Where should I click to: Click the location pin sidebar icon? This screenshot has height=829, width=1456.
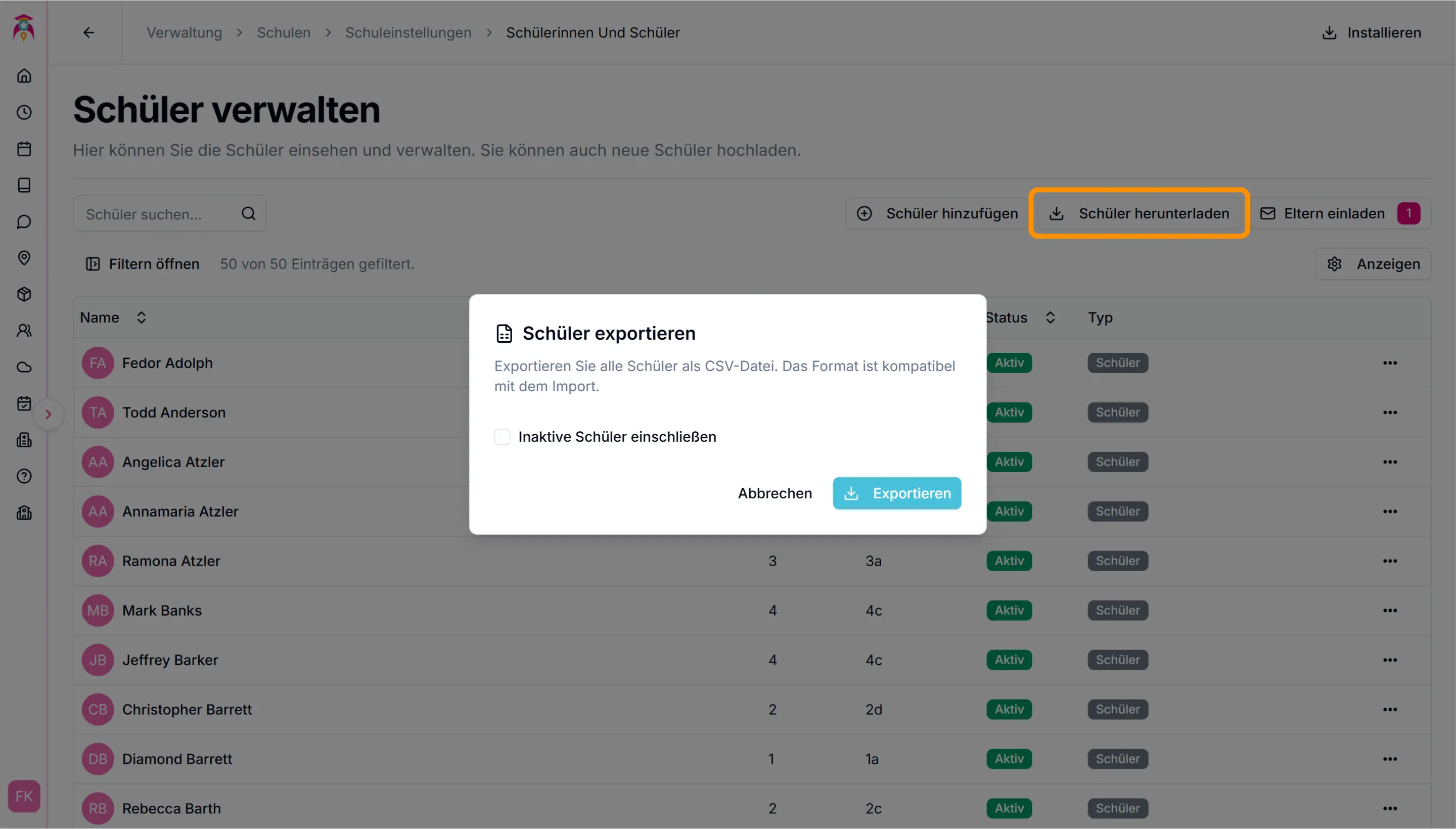tap(24, 258)
